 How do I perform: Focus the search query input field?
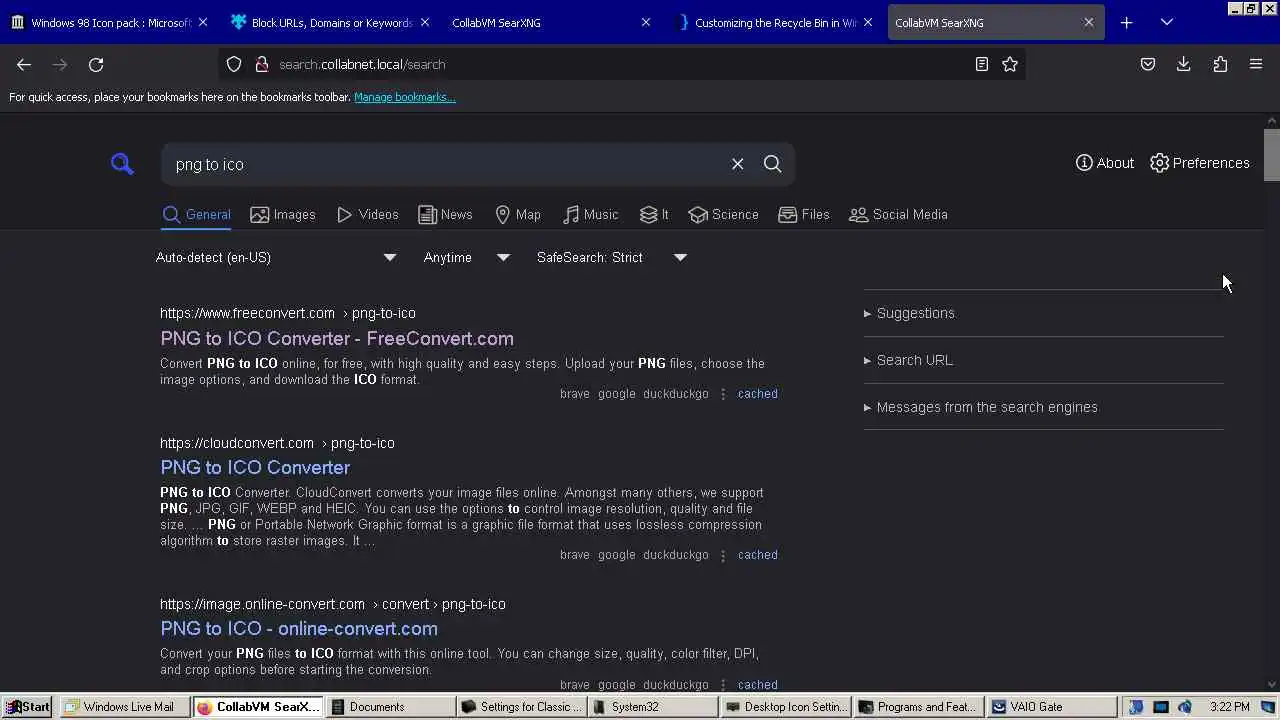pyautogui.click(x=445, y=164)
